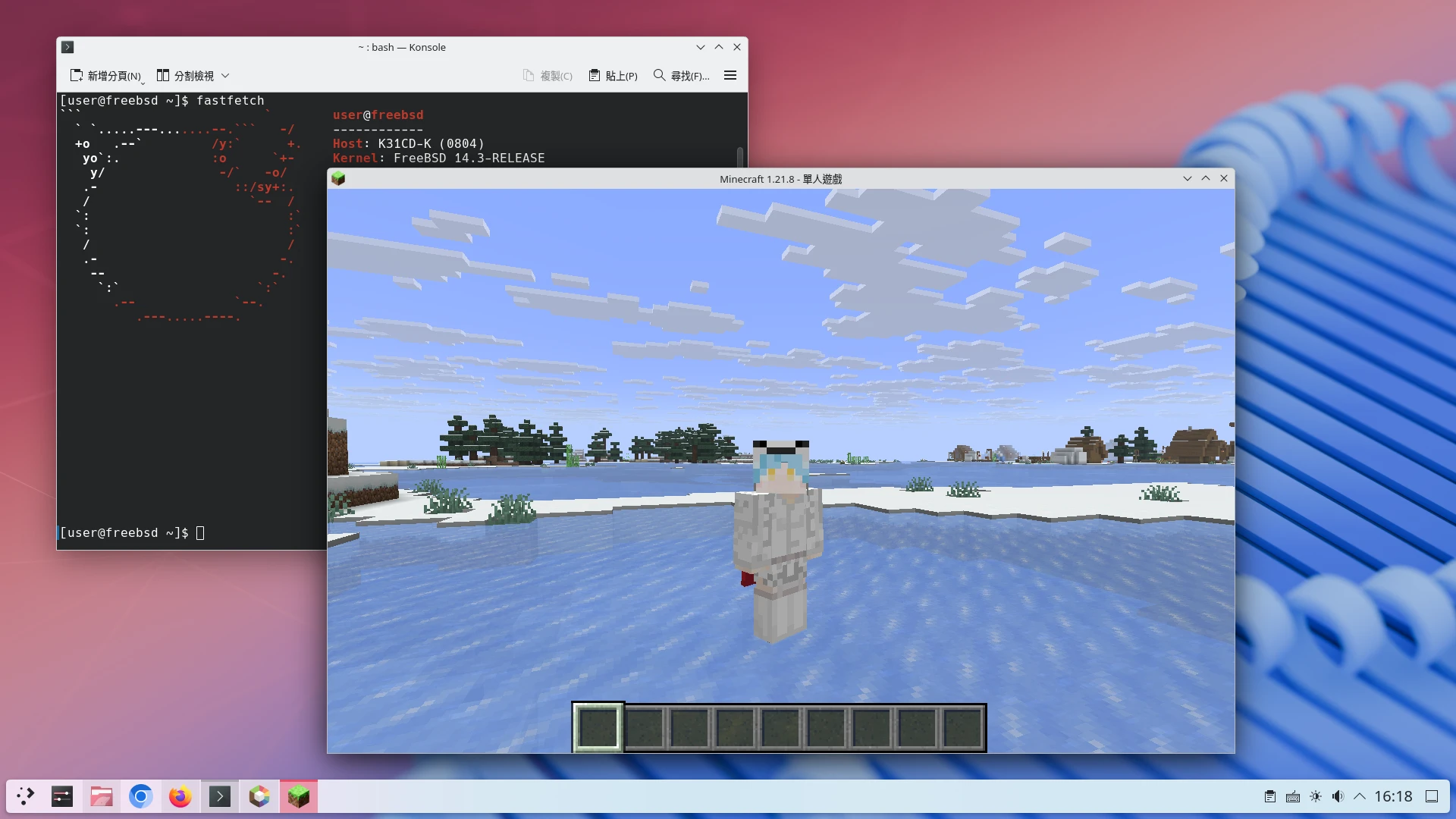Click the clipboard tray icon
The height and width of the screenshot is (819, 1456).
pos(1269,796)
